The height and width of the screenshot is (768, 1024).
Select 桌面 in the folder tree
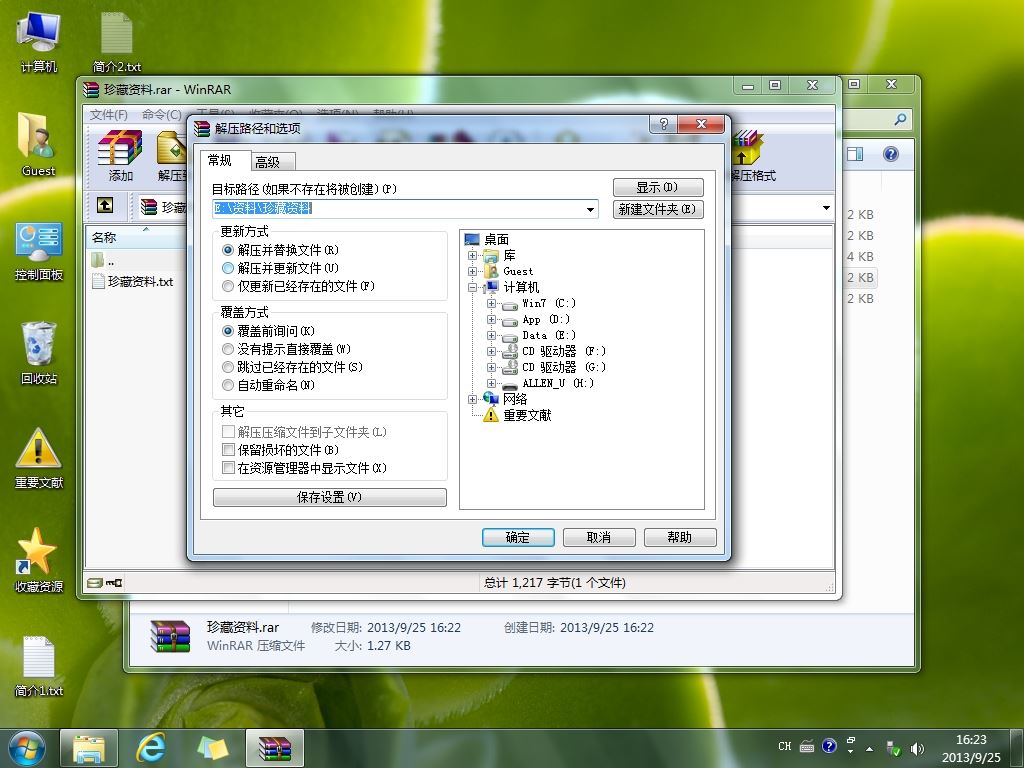coord(496,240)
